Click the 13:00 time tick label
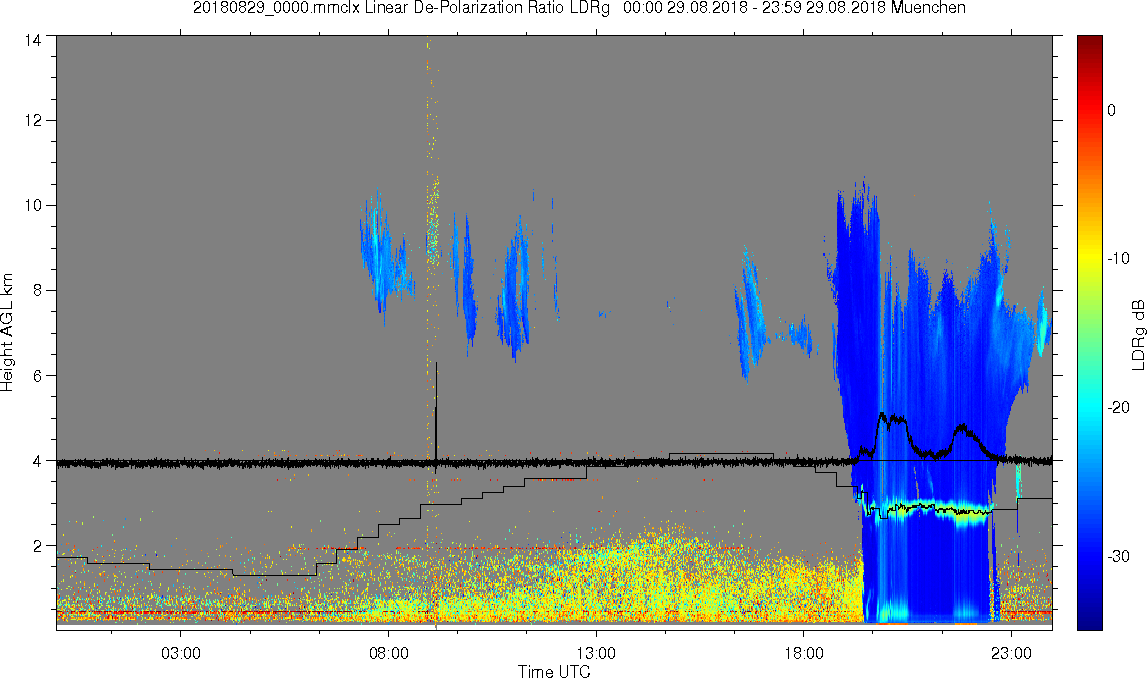Screen dimensions: 1147x678 pos(596,653)
